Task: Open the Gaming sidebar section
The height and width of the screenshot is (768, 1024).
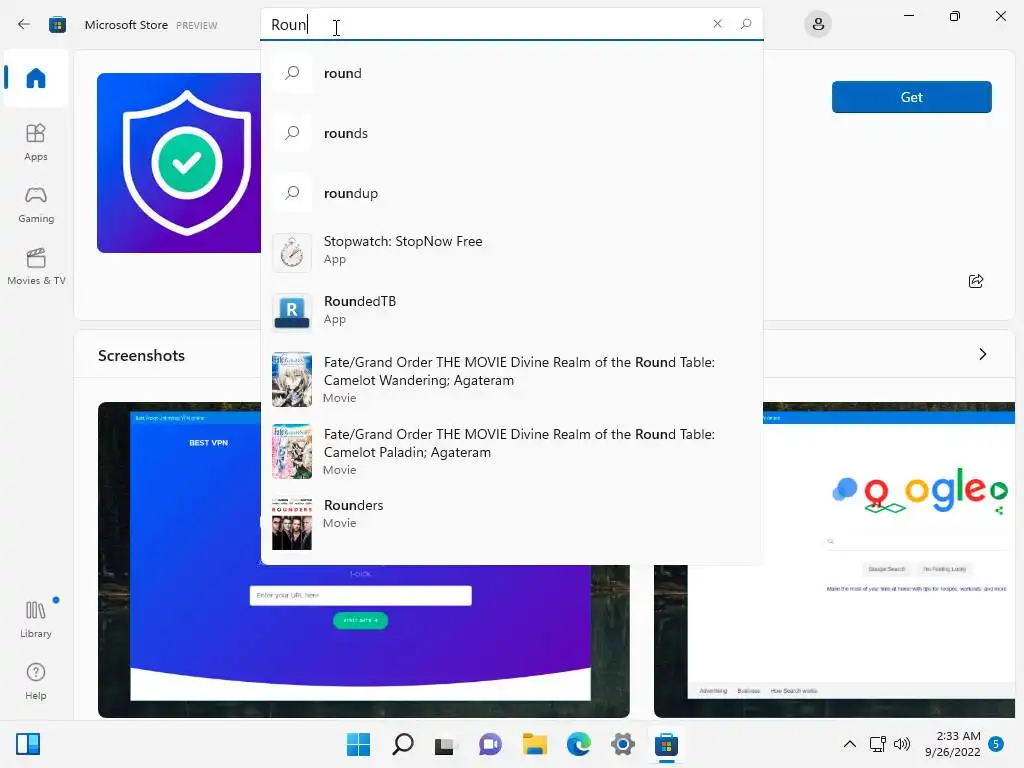Action: pos(36,204)
